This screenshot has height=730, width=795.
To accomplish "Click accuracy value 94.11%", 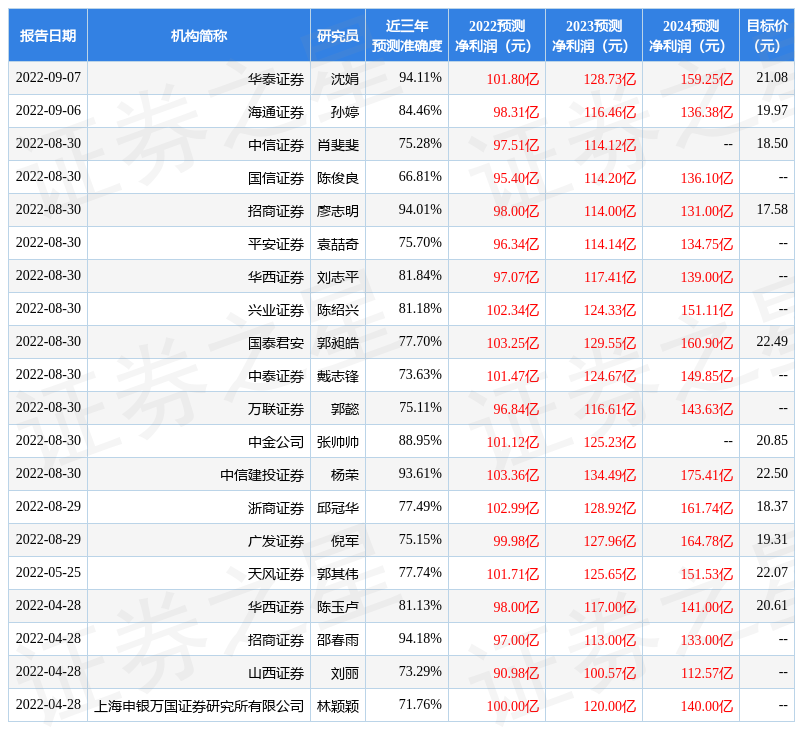I will (420, 78).
